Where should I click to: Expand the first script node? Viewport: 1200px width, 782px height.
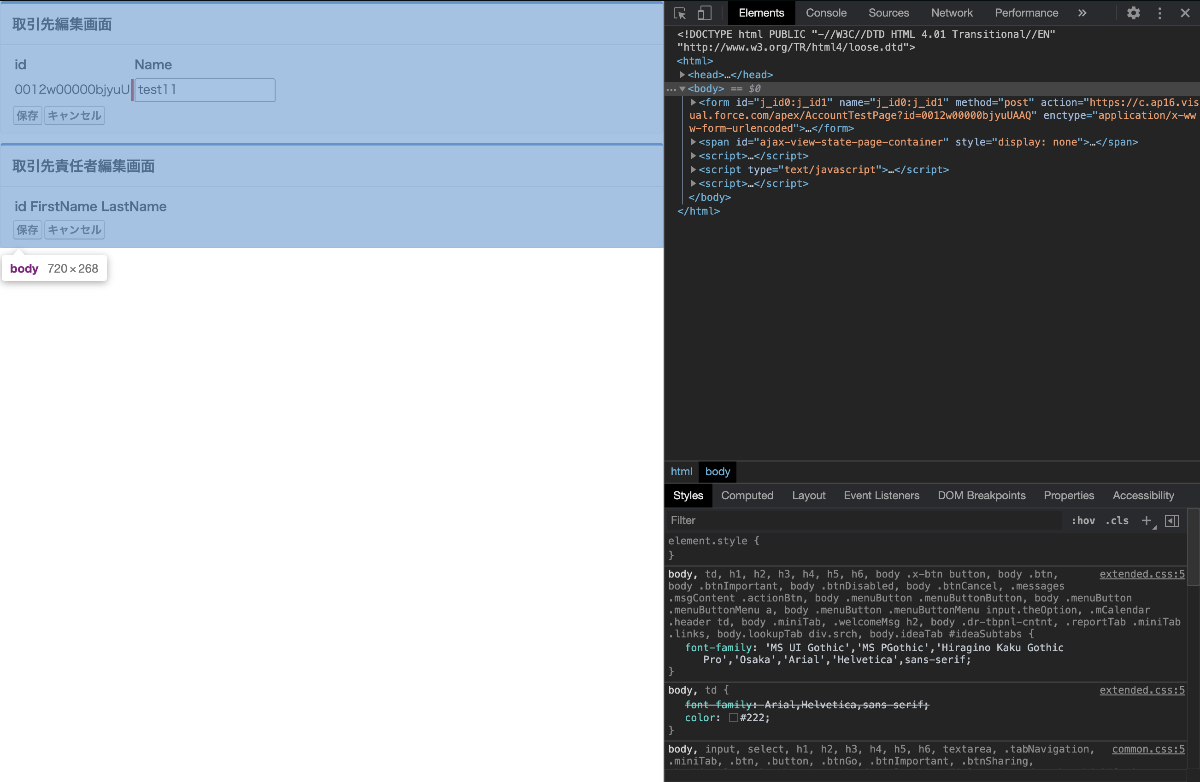pos(694,156)
